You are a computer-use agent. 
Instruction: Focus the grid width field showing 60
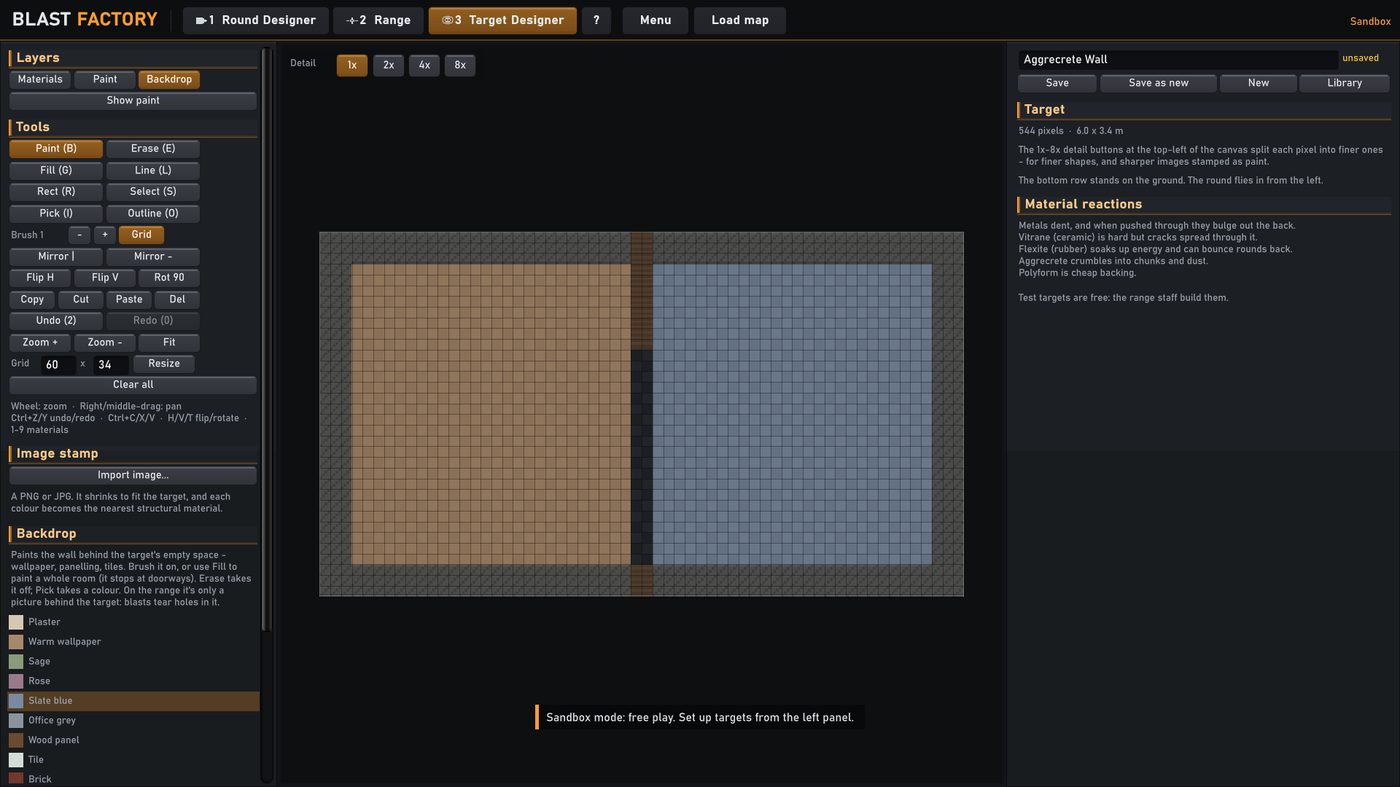click(x=58, y=365)
